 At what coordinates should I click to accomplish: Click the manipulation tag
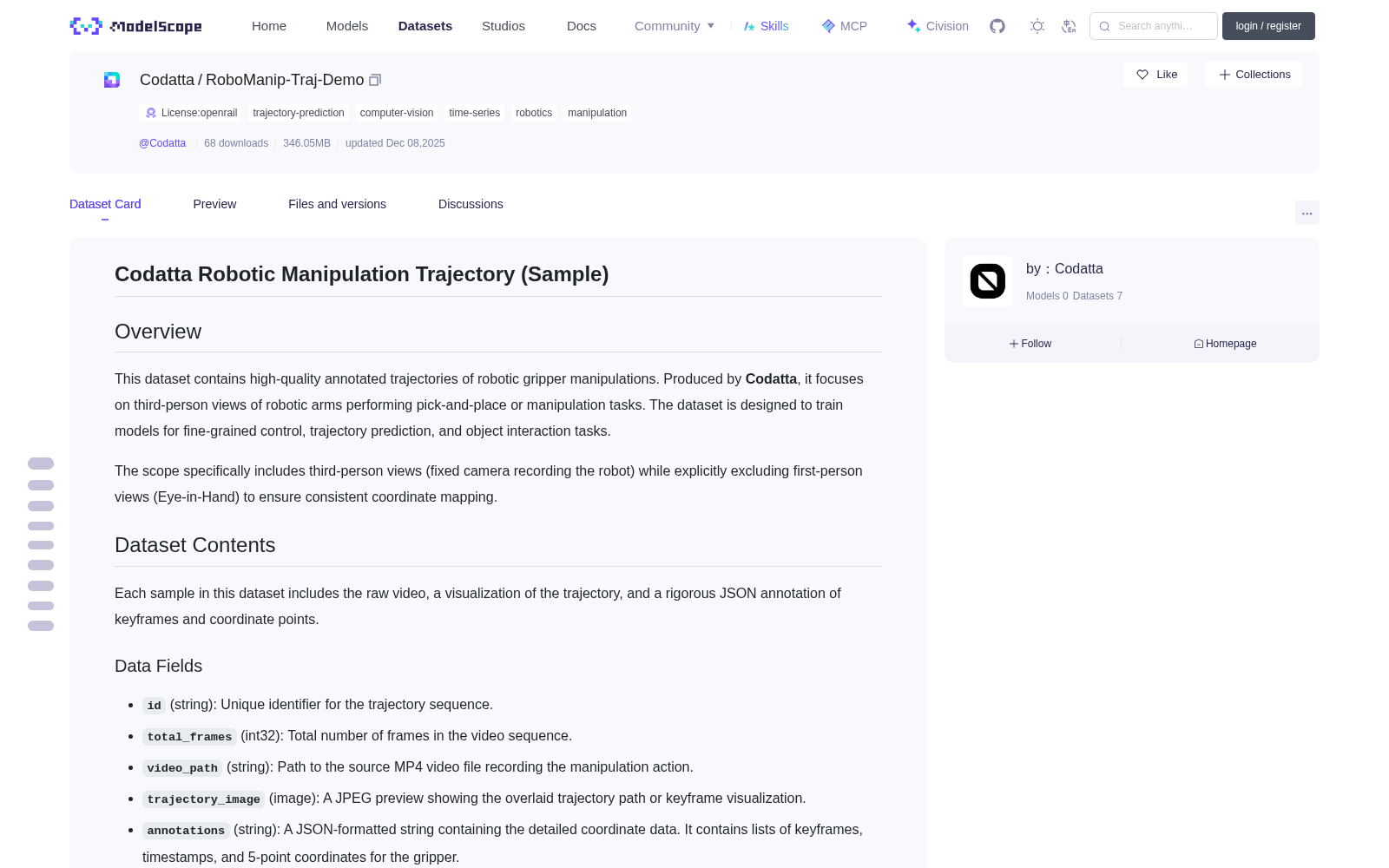pyautogui.click(x=597, y=113)
